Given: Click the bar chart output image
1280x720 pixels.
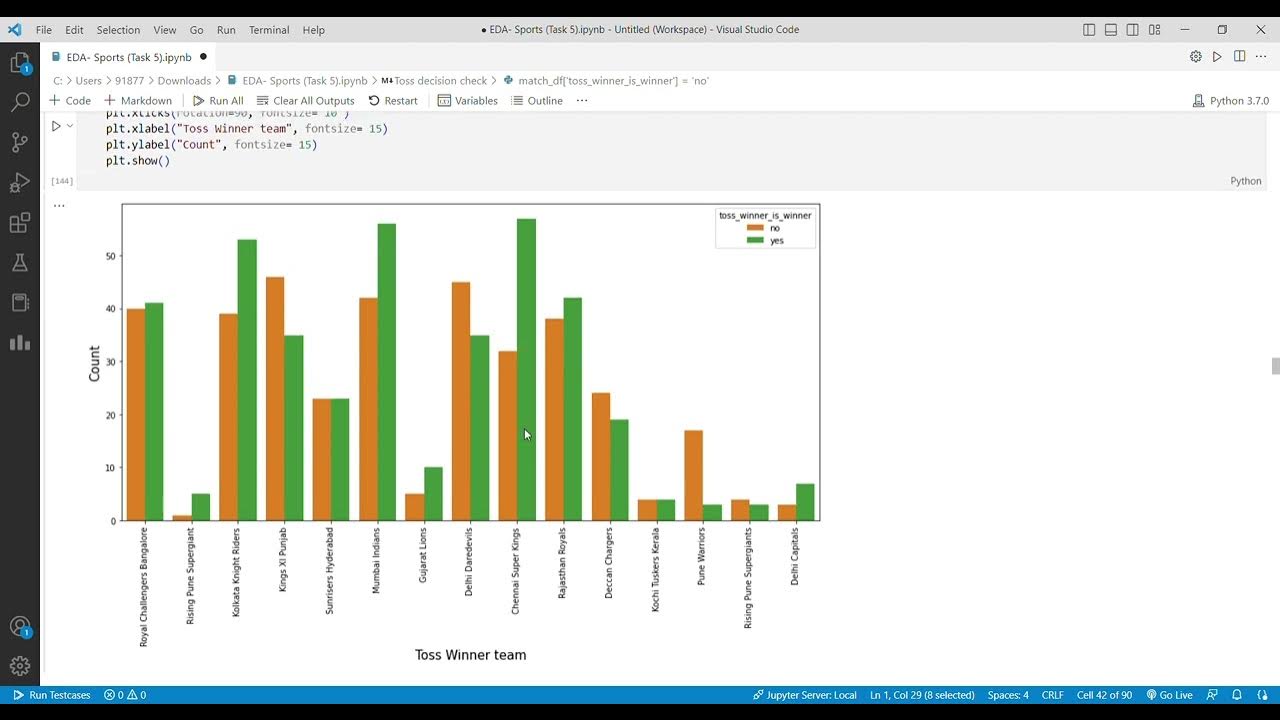Looking at the screenshot, I should pos(454,432).
